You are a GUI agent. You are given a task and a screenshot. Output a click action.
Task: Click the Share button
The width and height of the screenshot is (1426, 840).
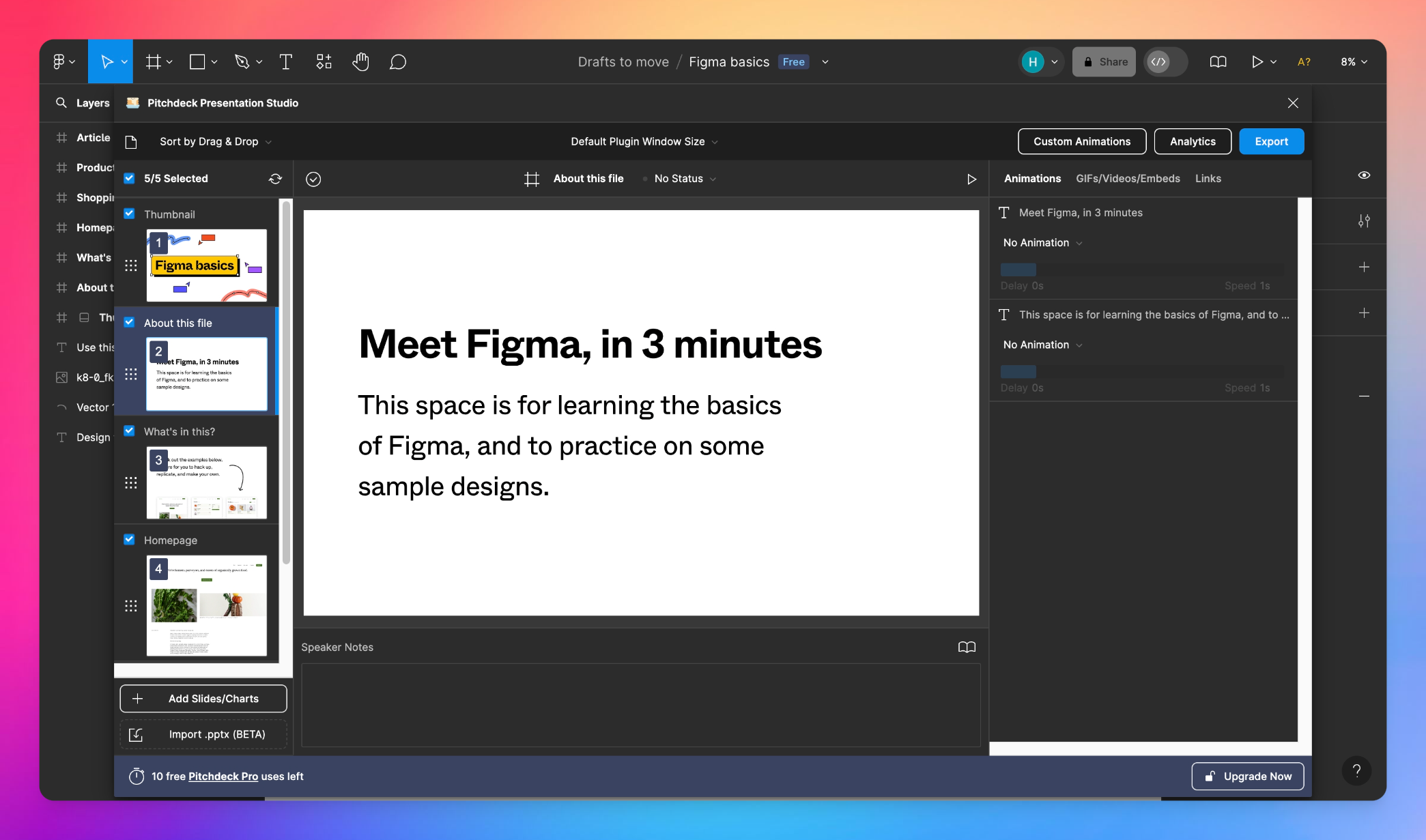pos(1104,62)
